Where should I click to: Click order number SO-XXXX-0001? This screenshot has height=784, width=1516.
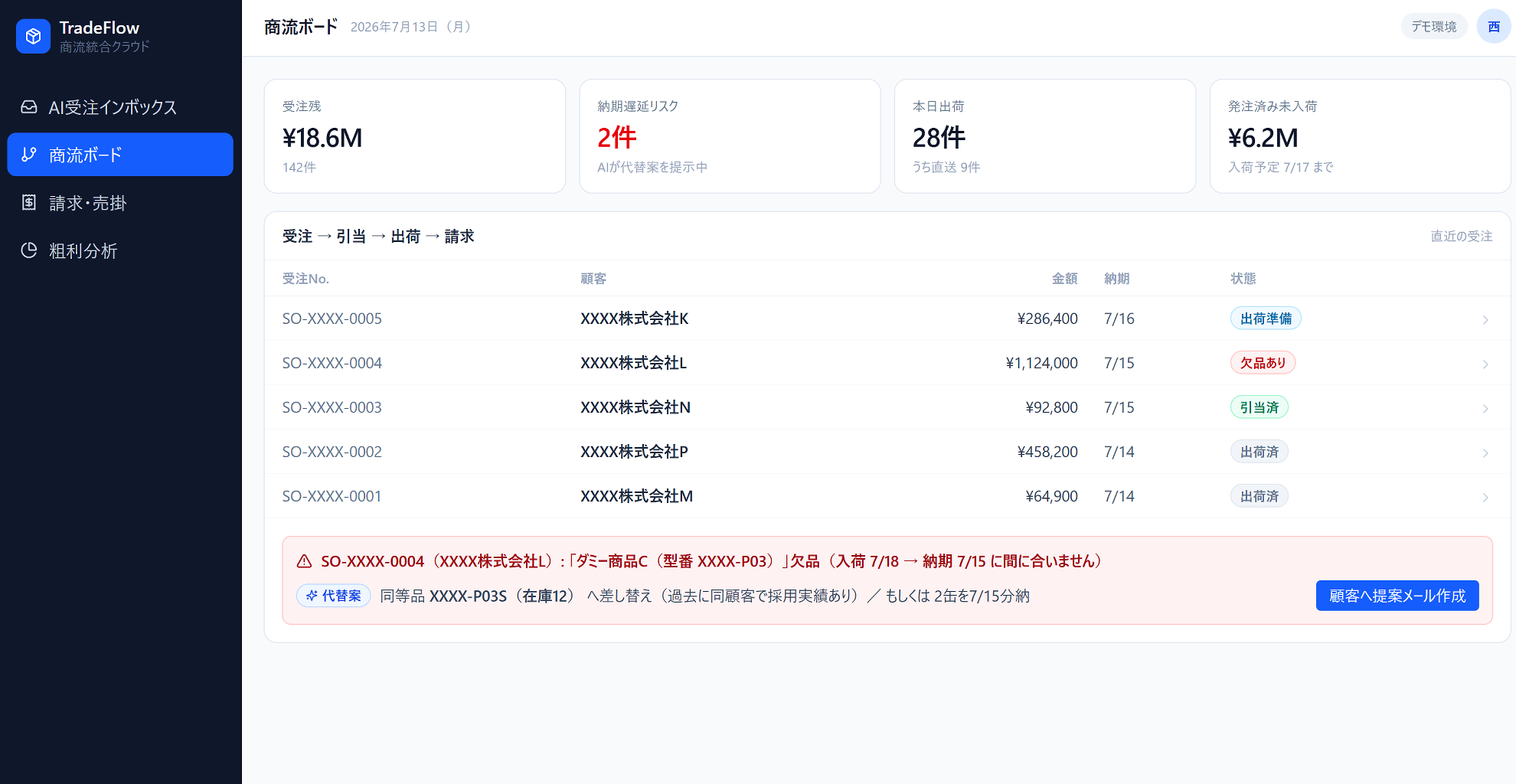tap(332, 496)
